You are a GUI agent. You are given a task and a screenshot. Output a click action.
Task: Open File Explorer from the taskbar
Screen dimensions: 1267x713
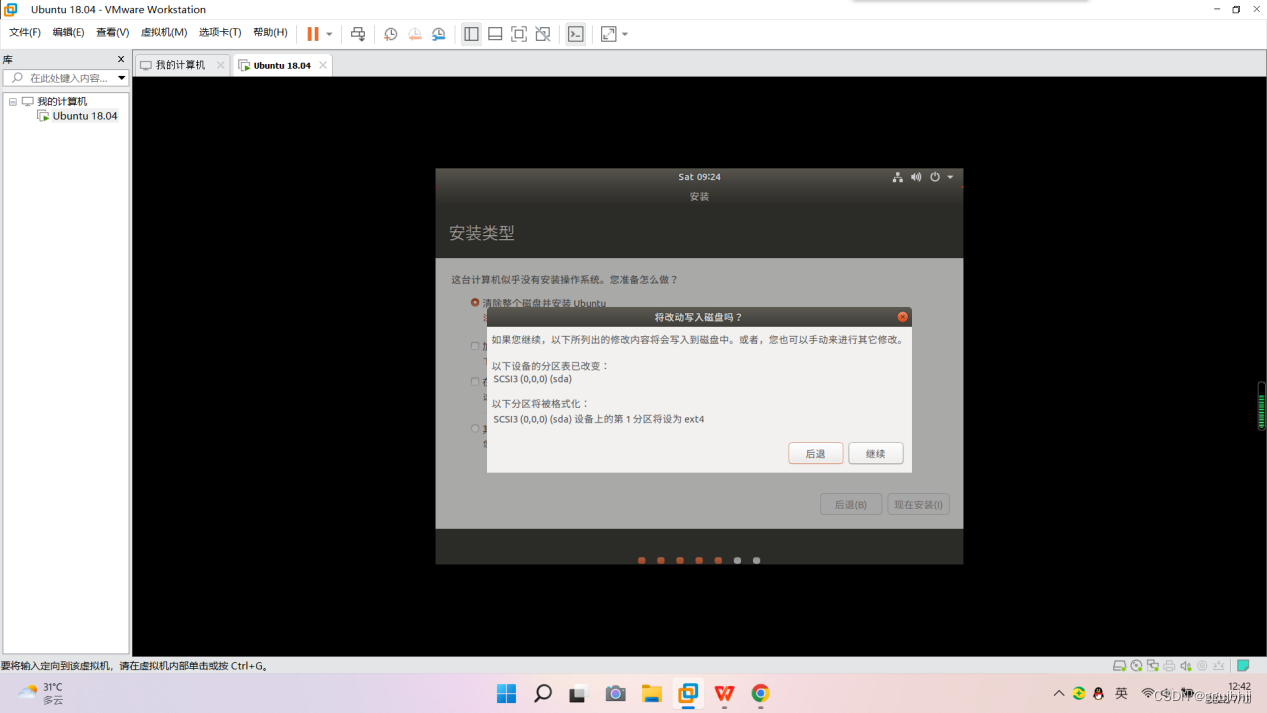pyautogui.click(x=652, y=693)
